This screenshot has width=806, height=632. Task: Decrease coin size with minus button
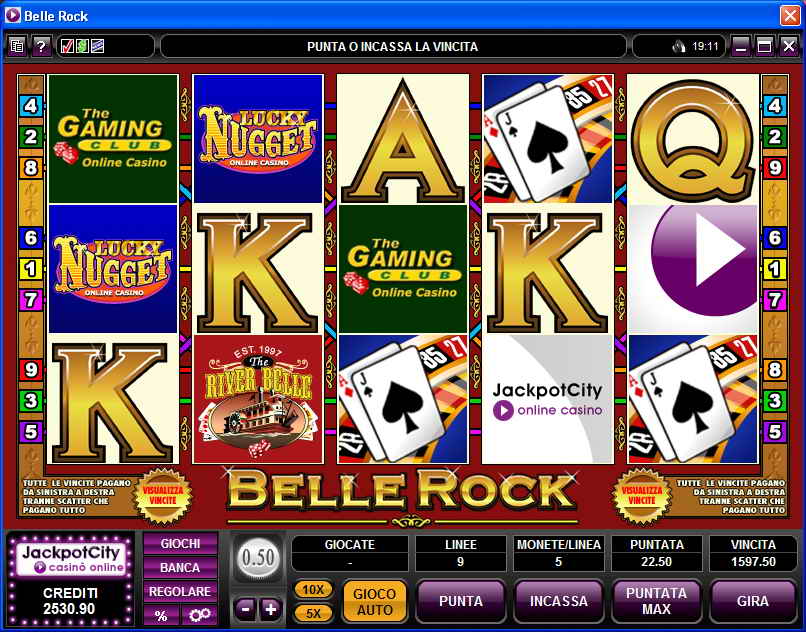[x=245, y=610]
